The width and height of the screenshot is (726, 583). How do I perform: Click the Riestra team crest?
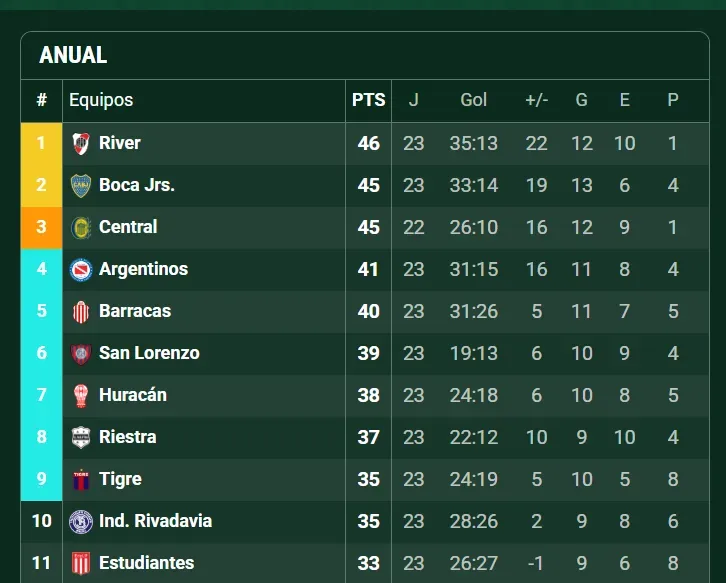(81, 437)
